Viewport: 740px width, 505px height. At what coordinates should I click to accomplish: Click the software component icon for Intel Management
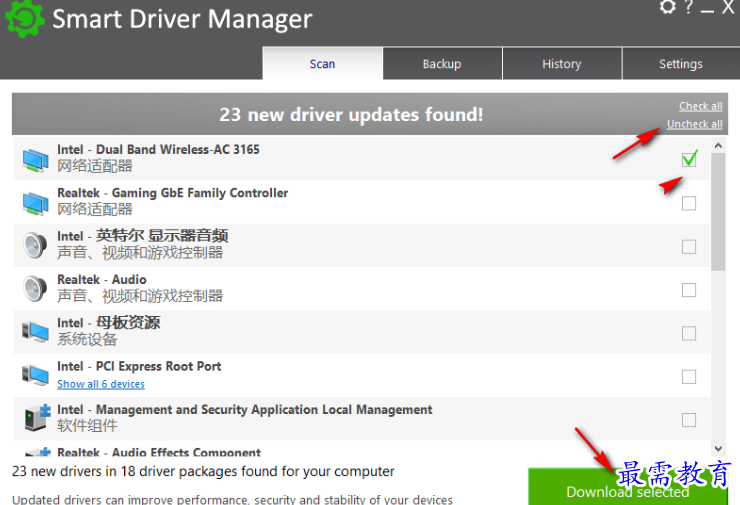coord(38,417)
